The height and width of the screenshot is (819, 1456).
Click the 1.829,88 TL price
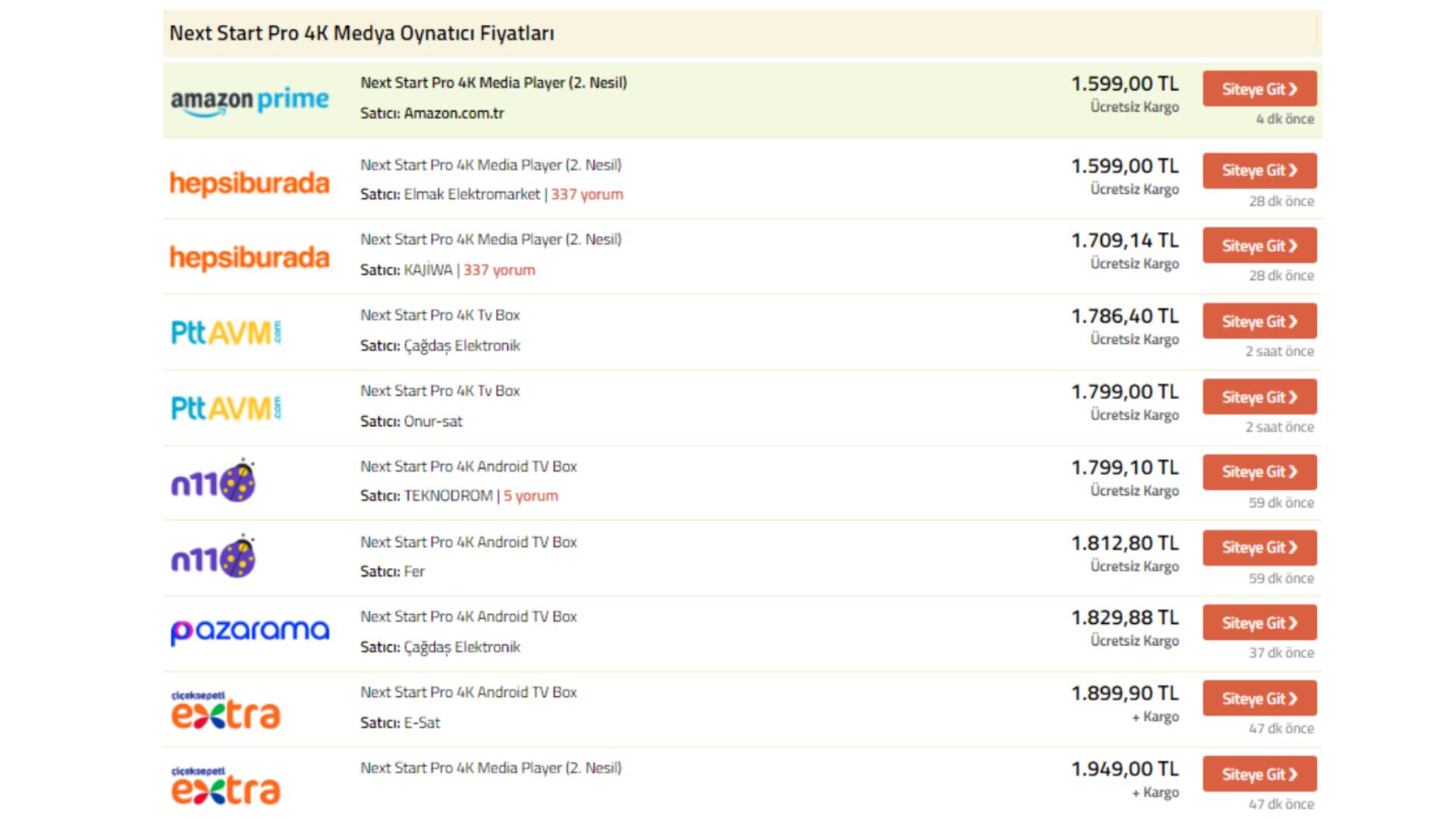1125,618
